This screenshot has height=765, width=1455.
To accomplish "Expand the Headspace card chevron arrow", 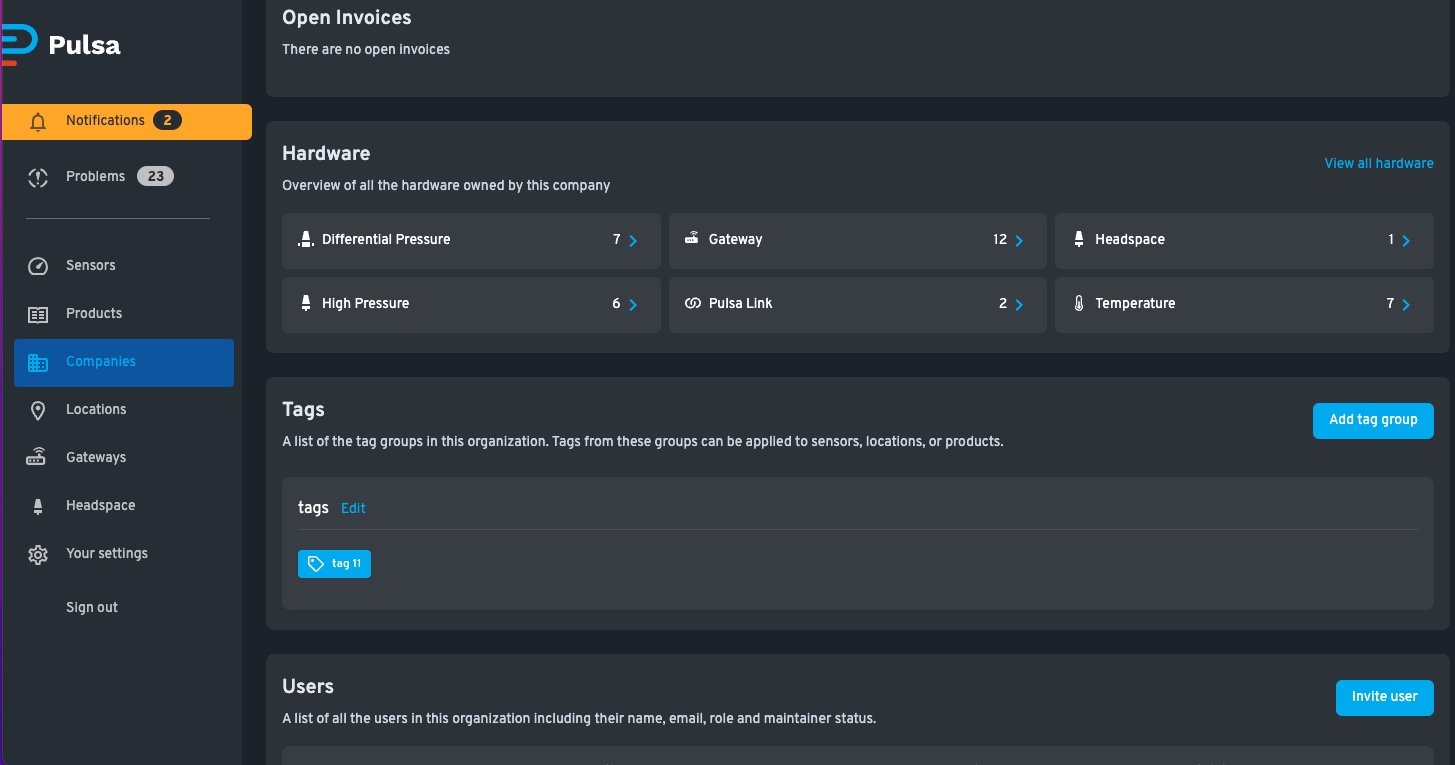I will click(1406, 241).
